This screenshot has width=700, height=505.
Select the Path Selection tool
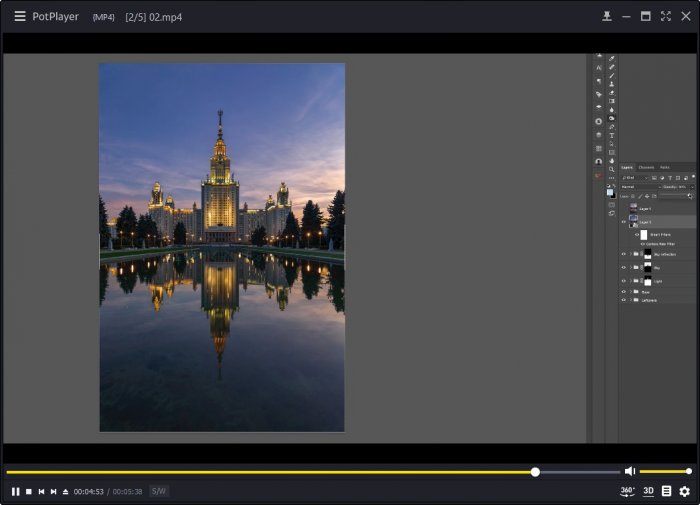click(x=612, y=144)
